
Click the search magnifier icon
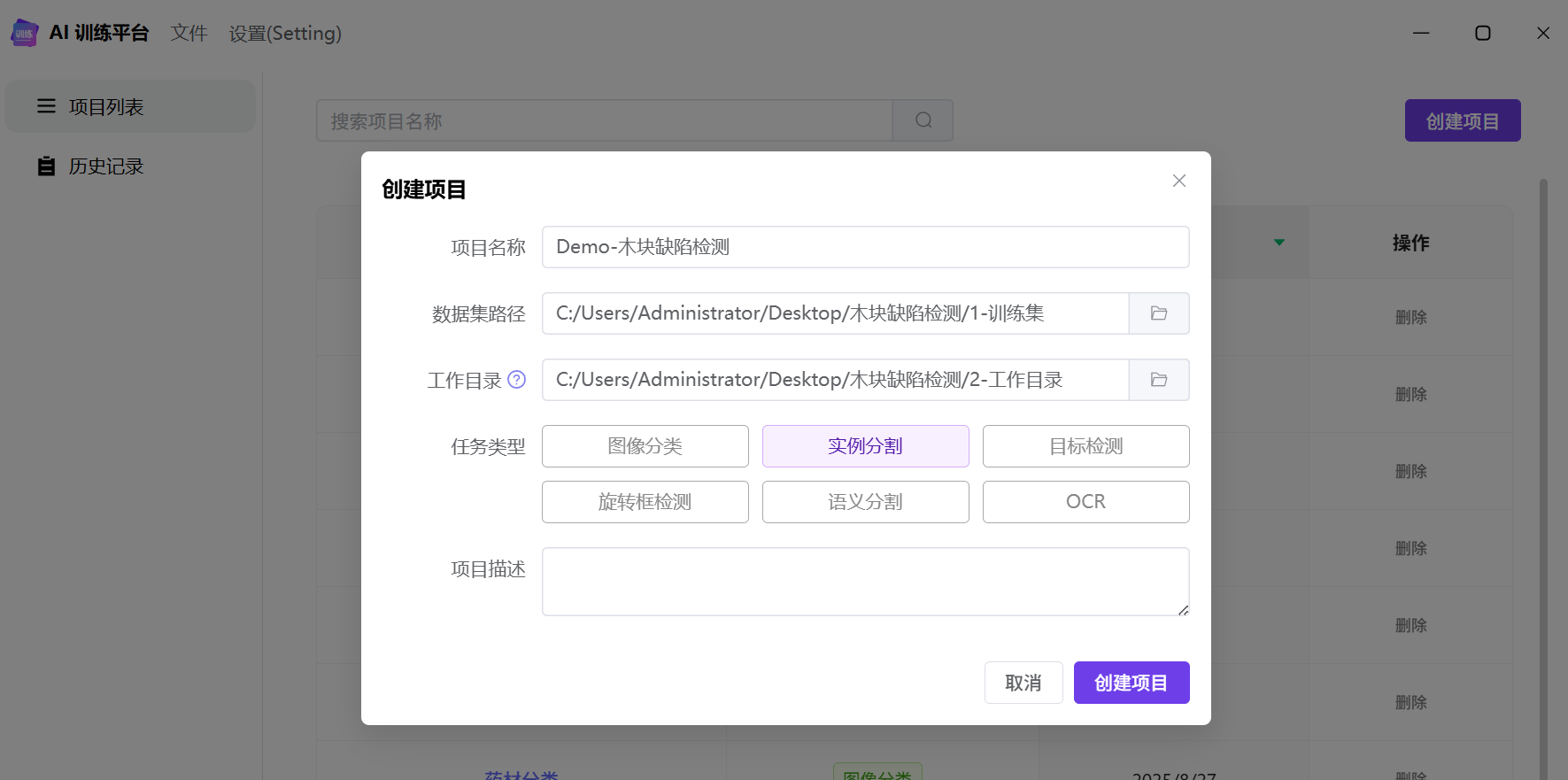coord(923,120)
